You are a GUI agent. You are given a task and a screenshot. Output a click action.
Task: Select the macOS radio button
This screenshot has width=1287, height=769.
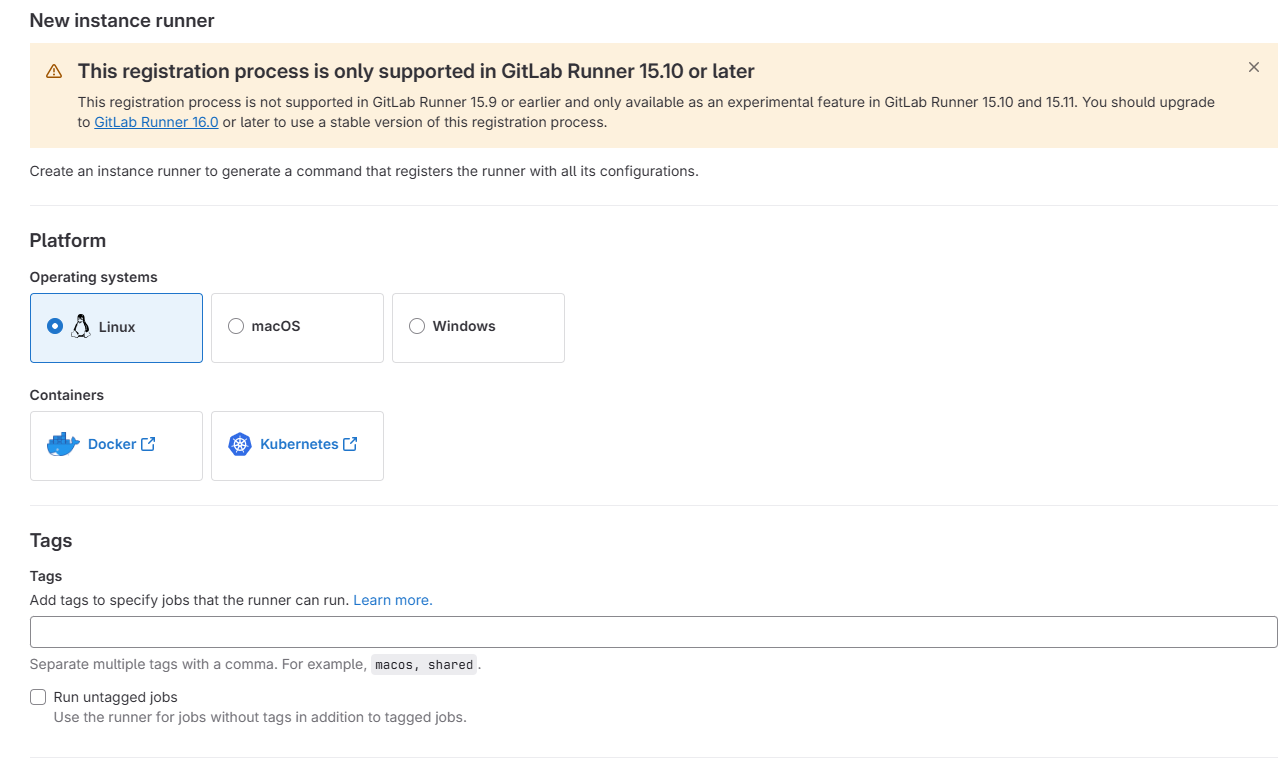click(236, 326)
